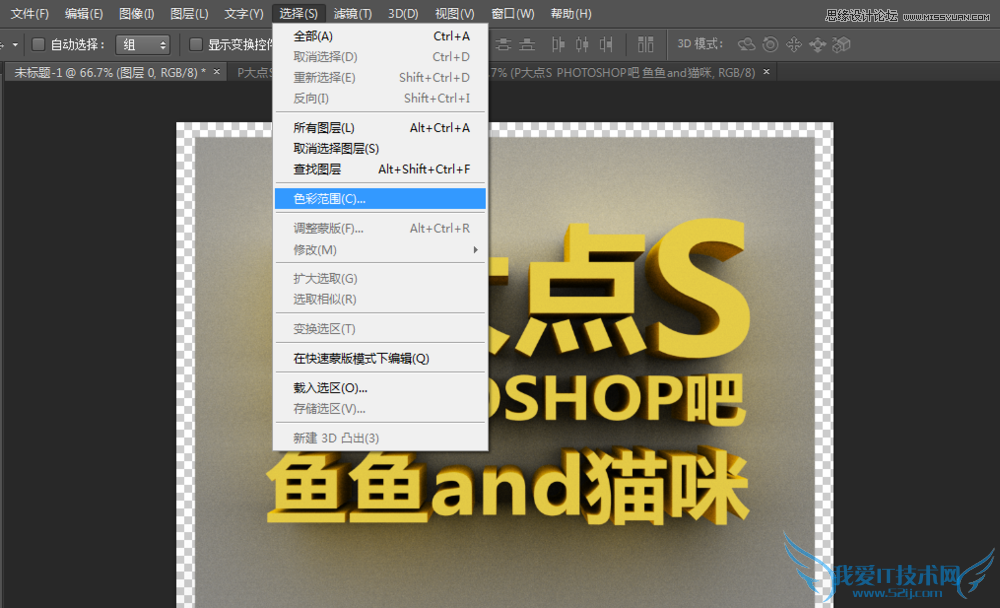
Task: Click the align vertical centers icon
Action: click(x=504, y=44)
